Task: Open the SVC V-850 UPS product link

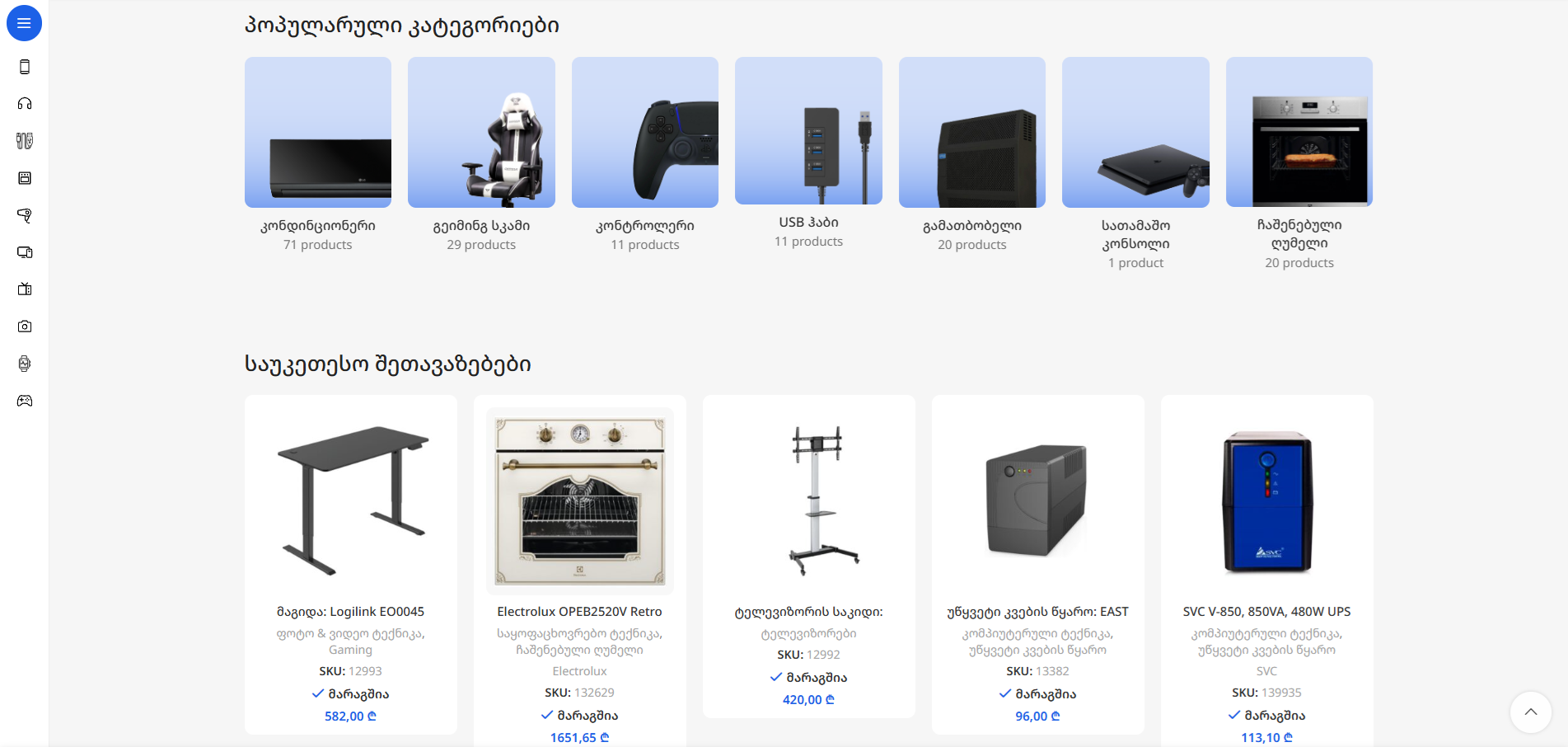Action: coord(1266,612)
